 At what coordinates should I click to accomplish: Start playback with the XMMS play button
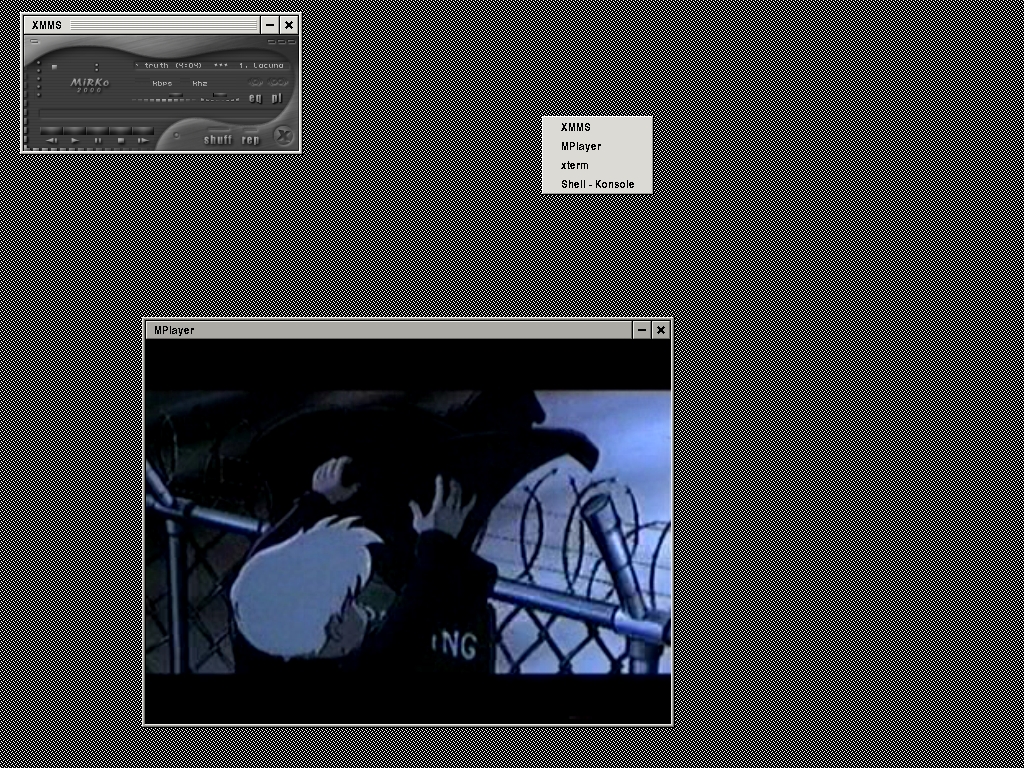pos(75,139)
